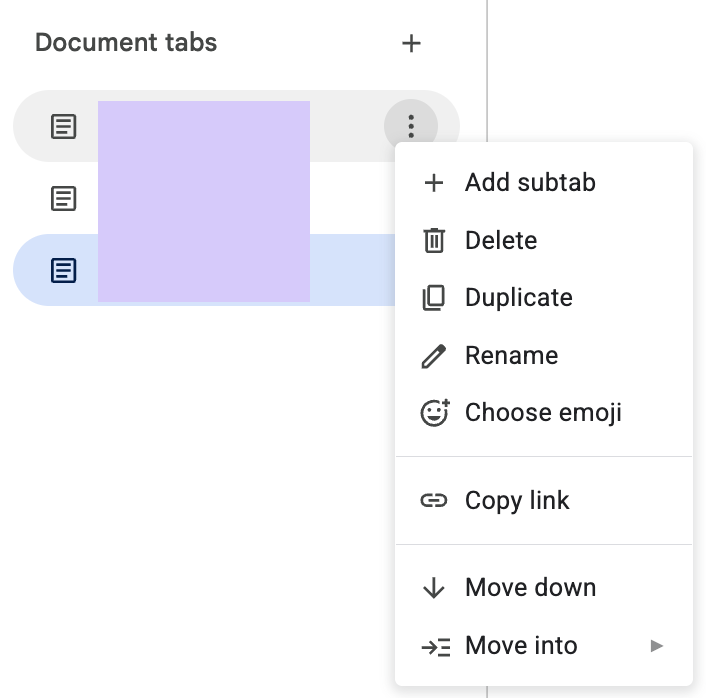Screen dimensions: 706x698
Task: Click the indent arrow icon beside Move into
Action: 436,647
